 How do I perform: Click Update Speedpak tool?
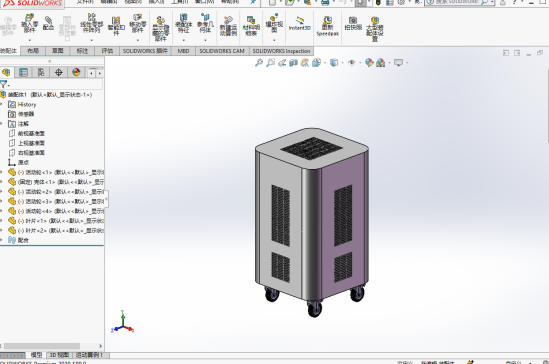327,26
